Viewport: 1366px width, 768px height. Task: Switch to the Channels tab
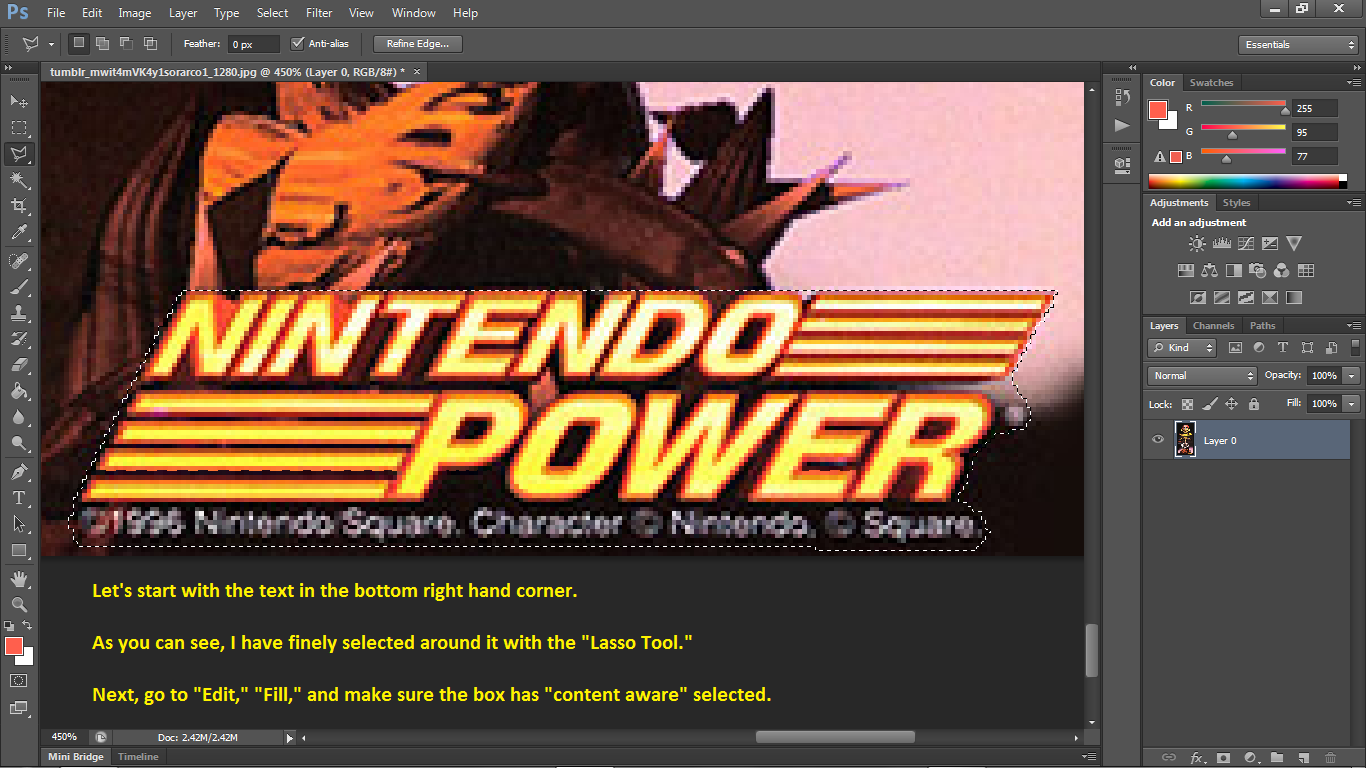coord(1213,326)
